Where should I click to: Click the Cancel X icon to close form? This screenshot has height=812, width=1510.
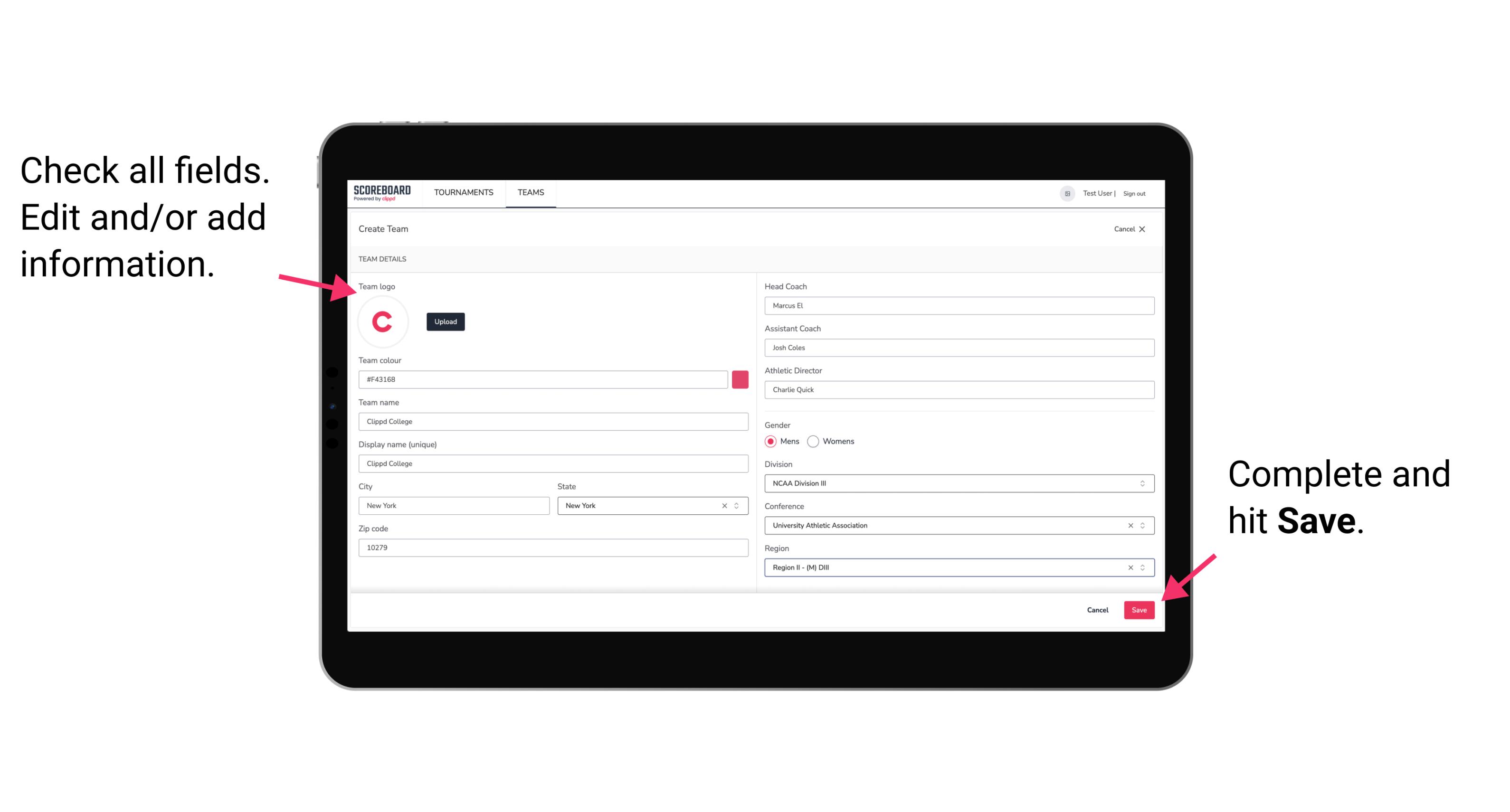pos(1148,228)
